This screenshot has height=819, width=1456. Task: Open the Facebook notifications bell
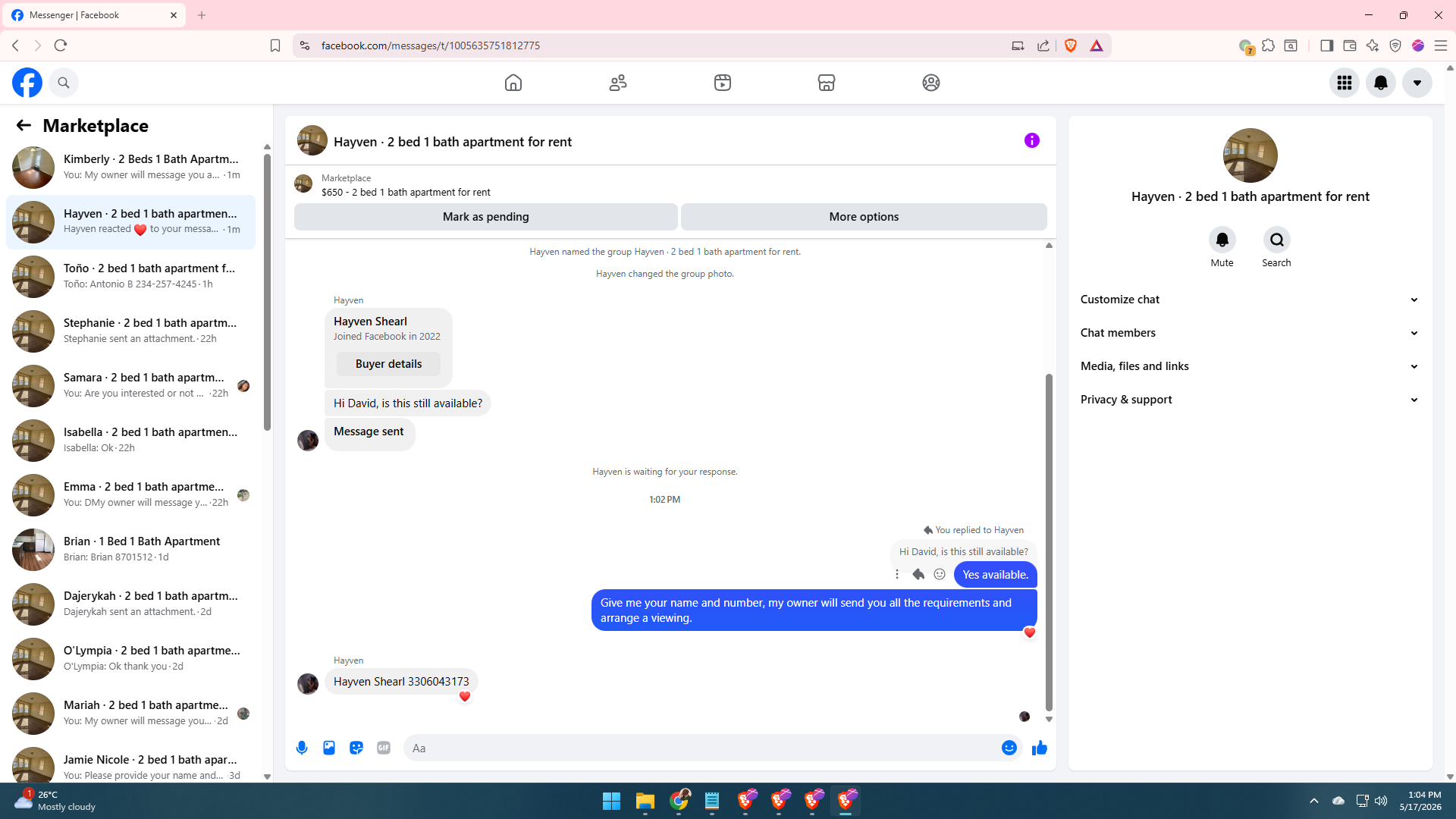pyautogui.click(x=1381, y=83)
